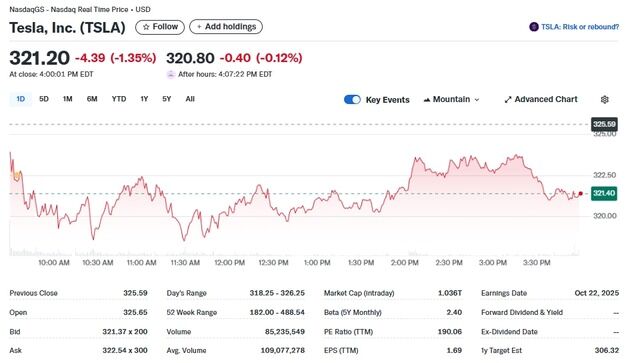Click the Advanced Chart expand arrows icon

508,99
